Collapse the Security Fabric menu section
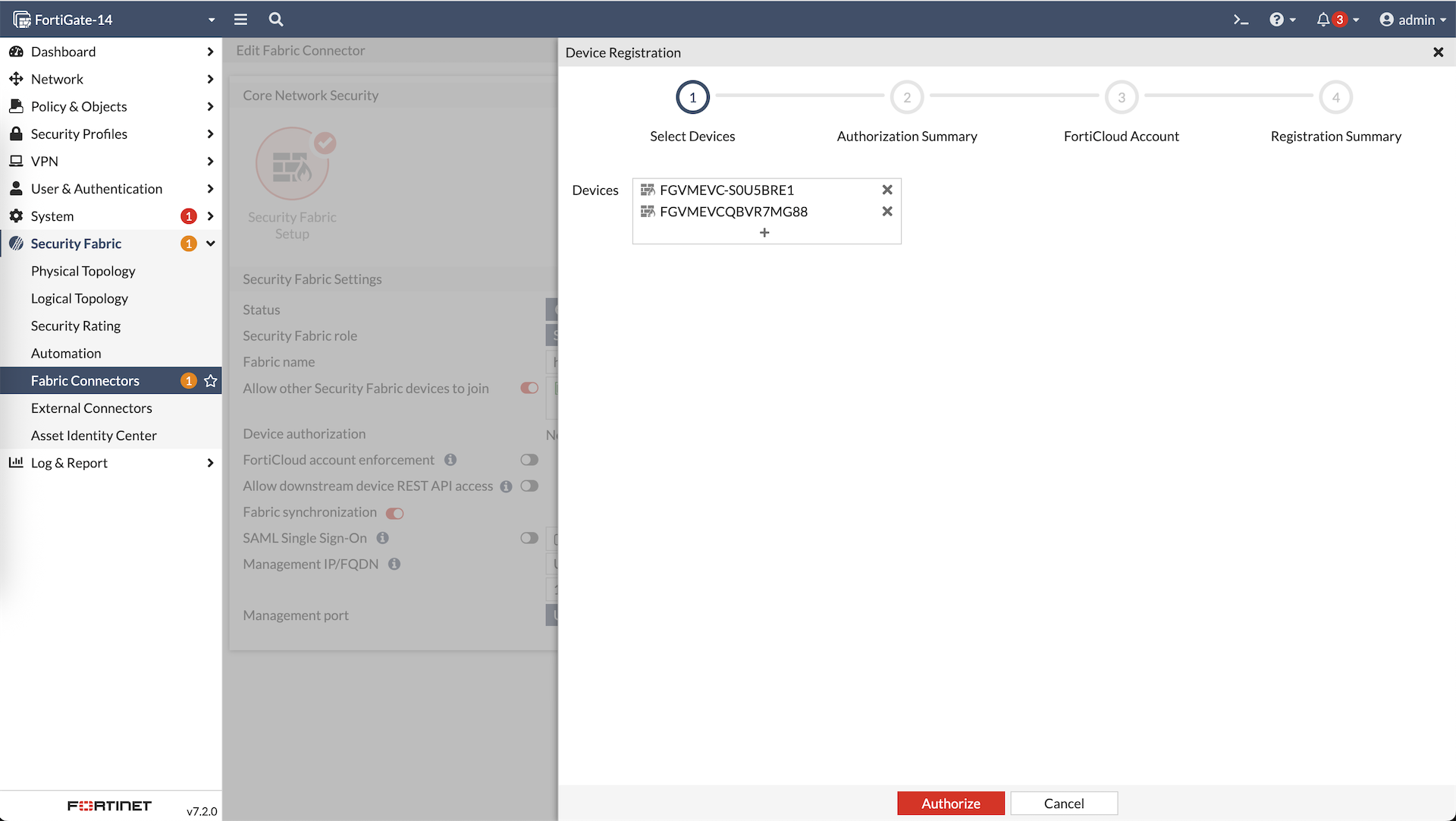The width and height of the screenshot is (1456, 821). coord(210,244)
